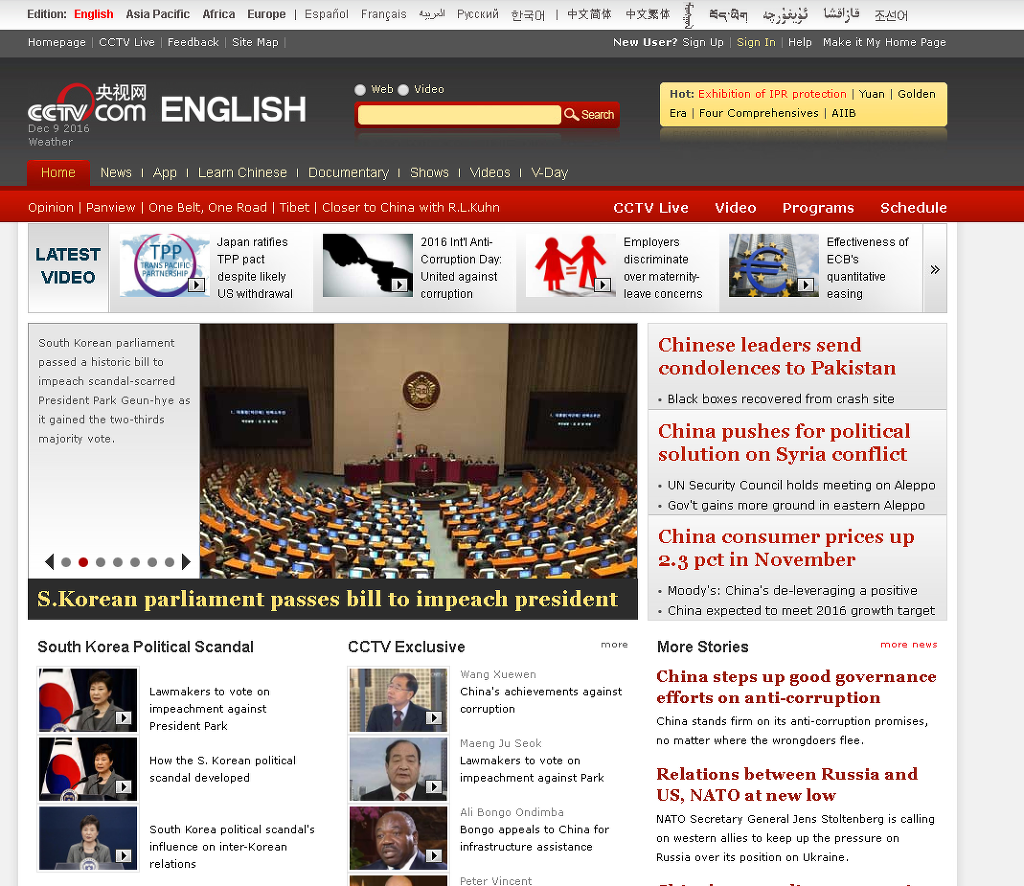Open the Lawmakers to vote on impeachment thumbnail
1024x886 pixels.
[x=88, y=699]
